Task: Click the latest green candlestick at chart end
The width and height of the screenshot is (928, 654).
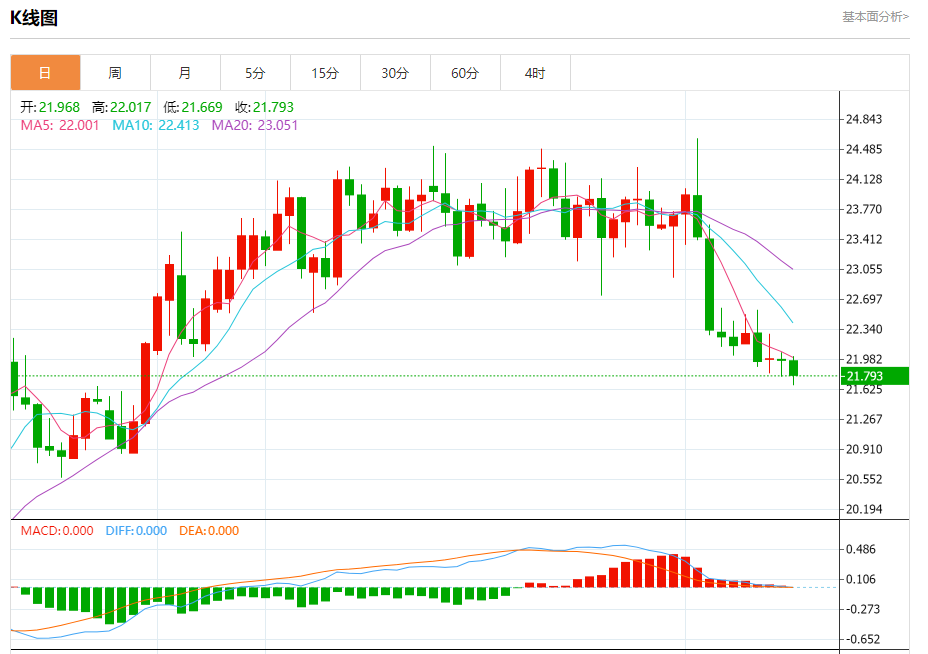Action: 794,368
